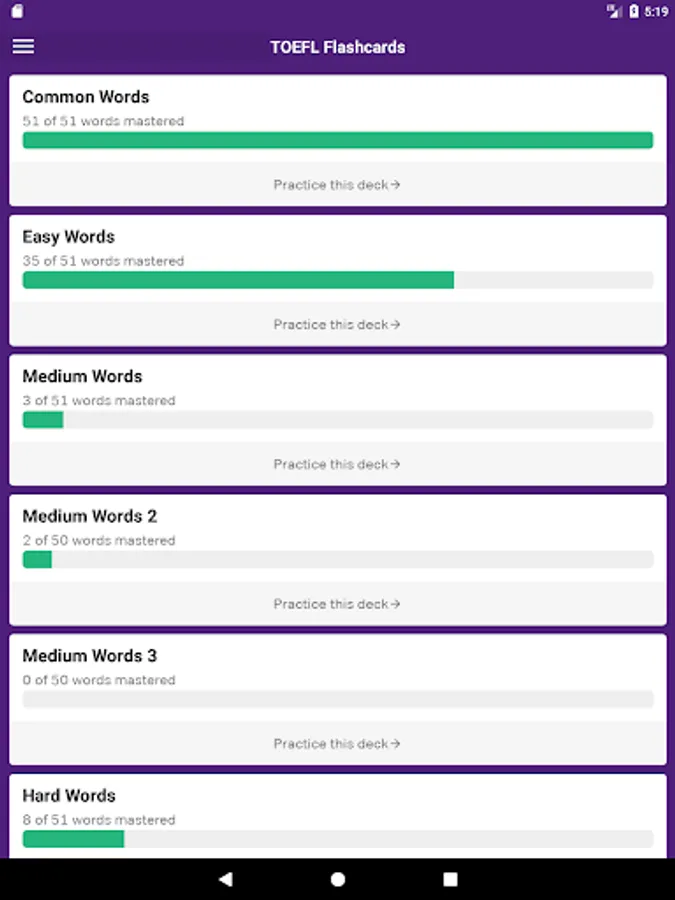Open the hamburger navigation menu

[23, 47]
